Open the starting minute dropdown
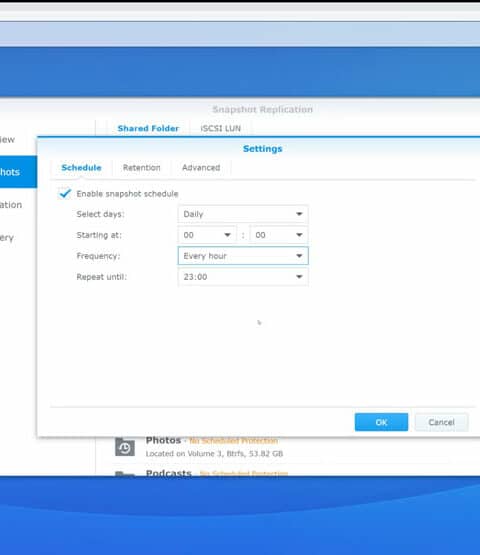Image resolution: width=480 pixels, height=555 pixels. (279, 235)
